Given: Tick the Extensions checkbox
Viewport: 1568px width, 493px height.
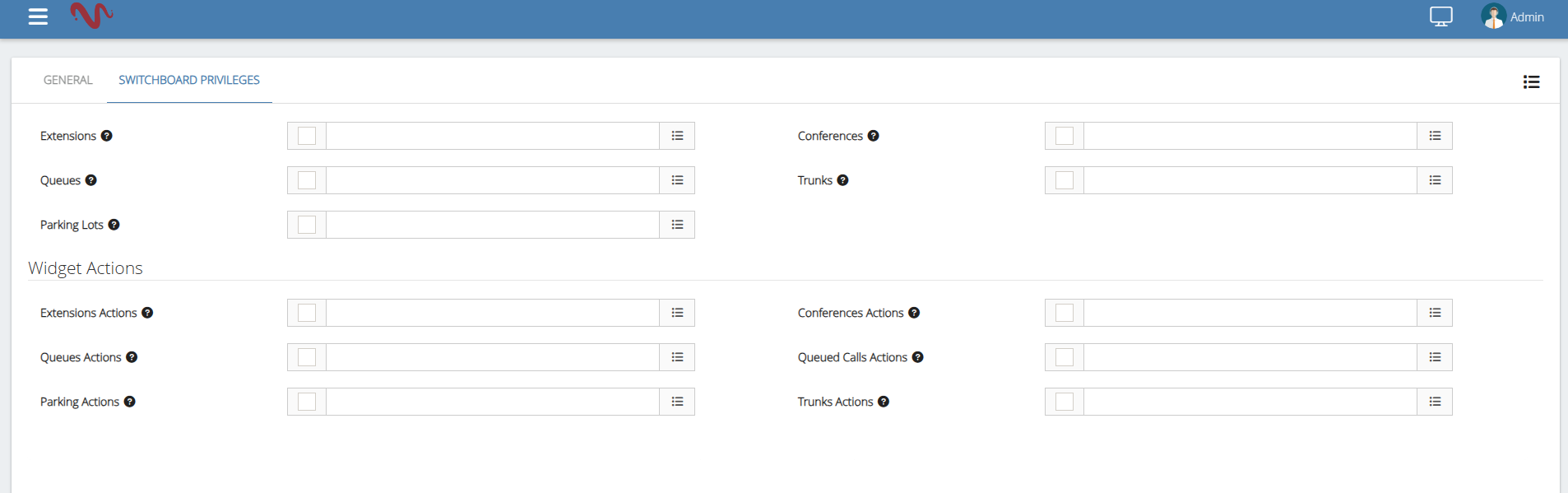Looking at the screenshot, I should point(307,136).
